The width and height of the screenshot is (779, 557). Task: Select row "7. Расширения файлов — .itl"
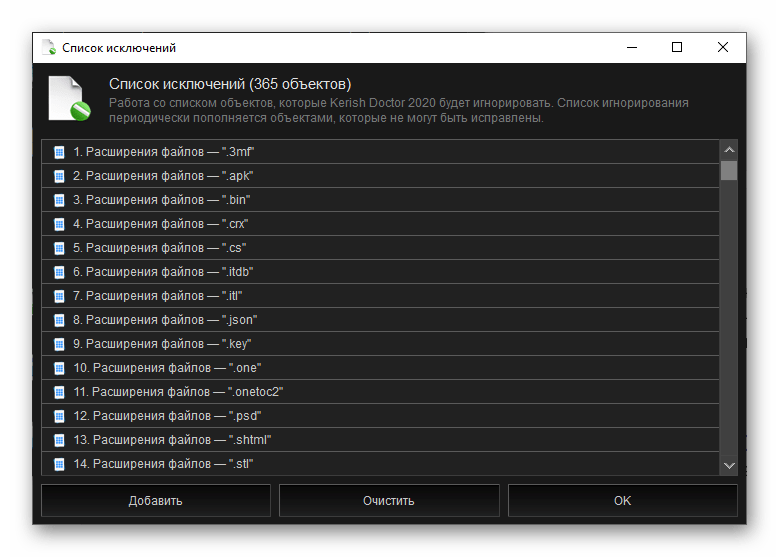[381, 296]
